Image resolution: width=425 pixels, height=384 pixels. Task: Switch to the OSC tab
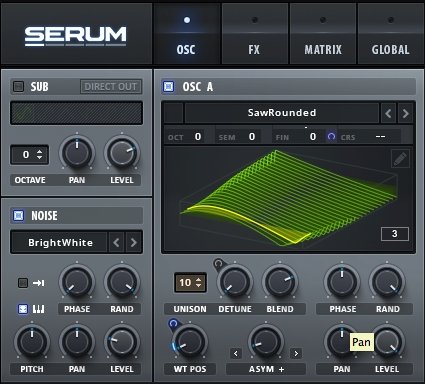[x=186, y=33]
